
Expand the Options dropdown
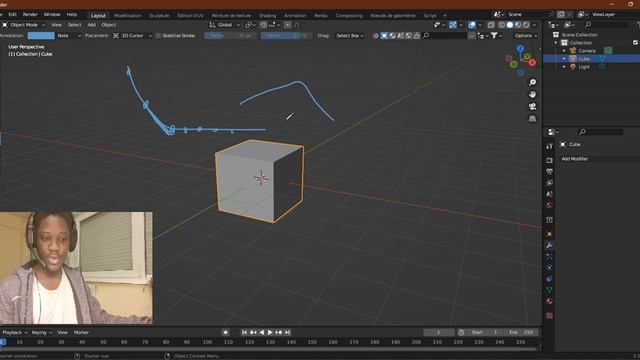tap(526, 36)
